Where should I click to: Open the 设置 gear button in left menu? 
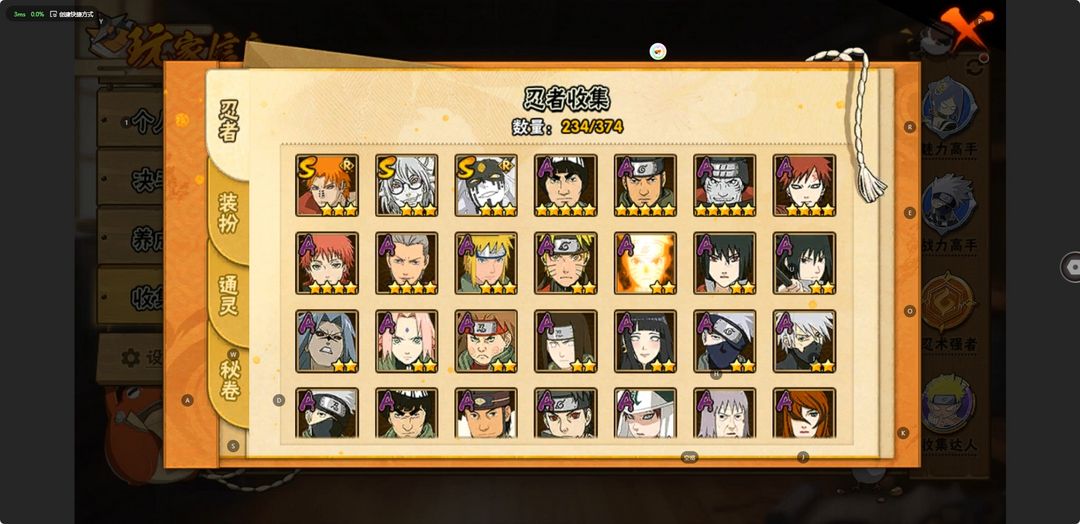(x=132, y=358)
